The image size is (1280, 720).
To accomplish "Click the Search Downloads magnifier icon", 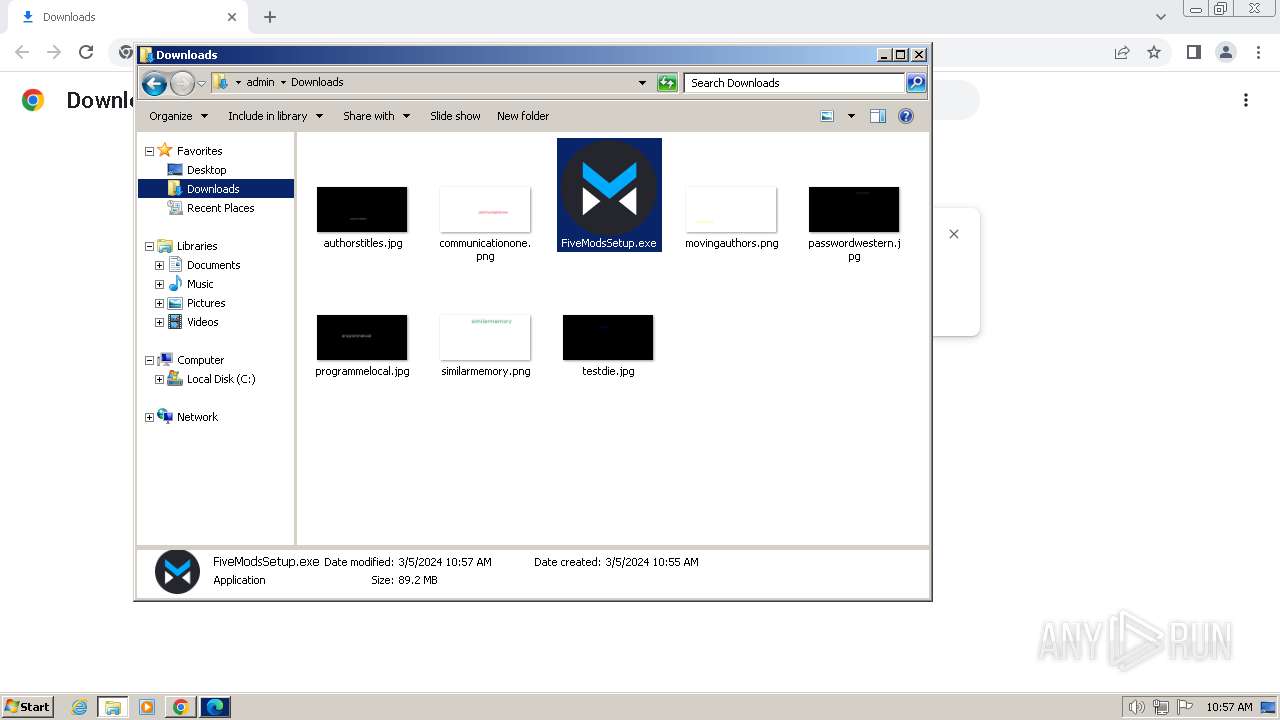I will point(916,83).
